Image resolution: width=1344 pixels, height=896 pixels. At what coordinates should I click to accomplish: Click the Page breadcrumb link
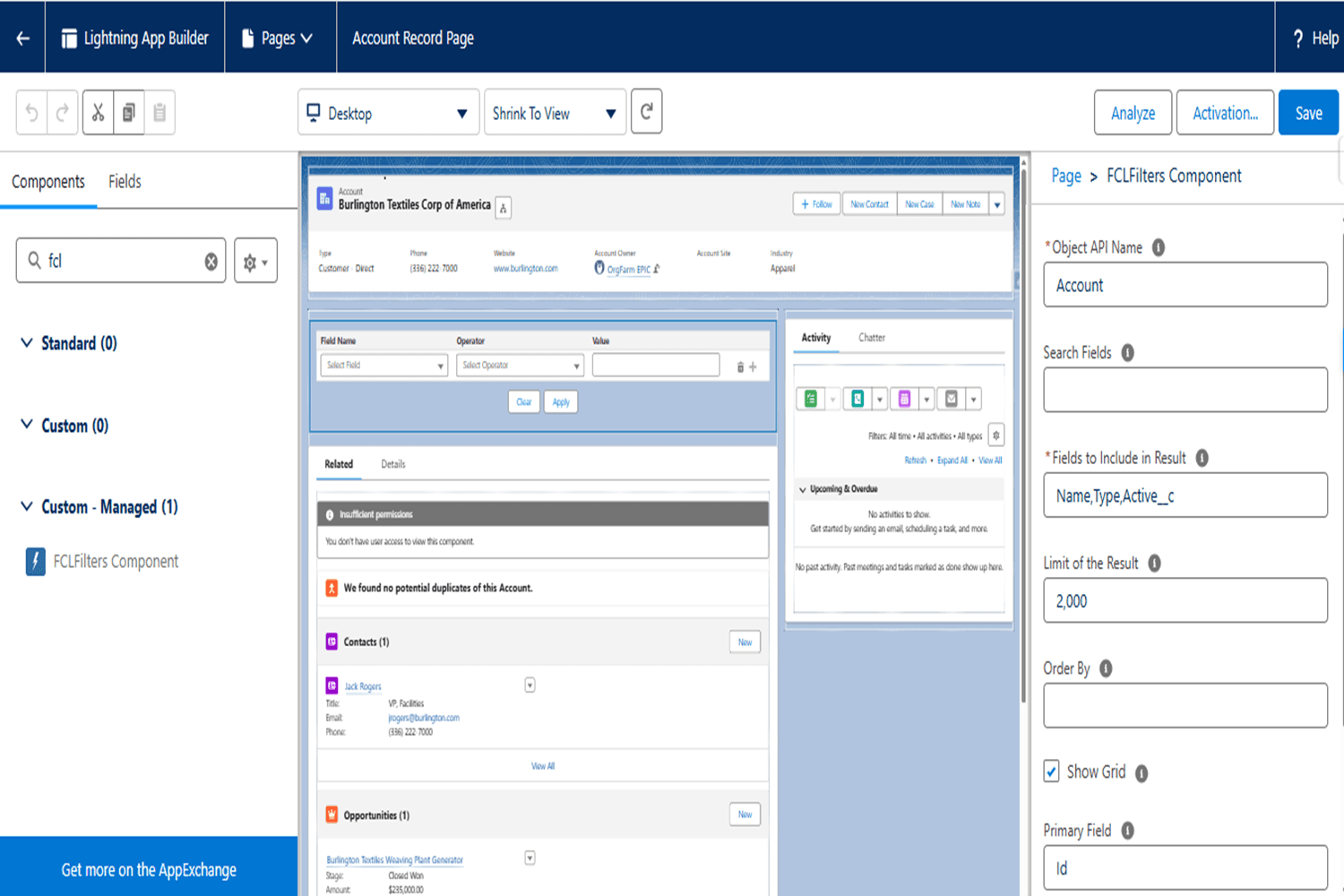pyautogui.click(x=1066, y=176)
